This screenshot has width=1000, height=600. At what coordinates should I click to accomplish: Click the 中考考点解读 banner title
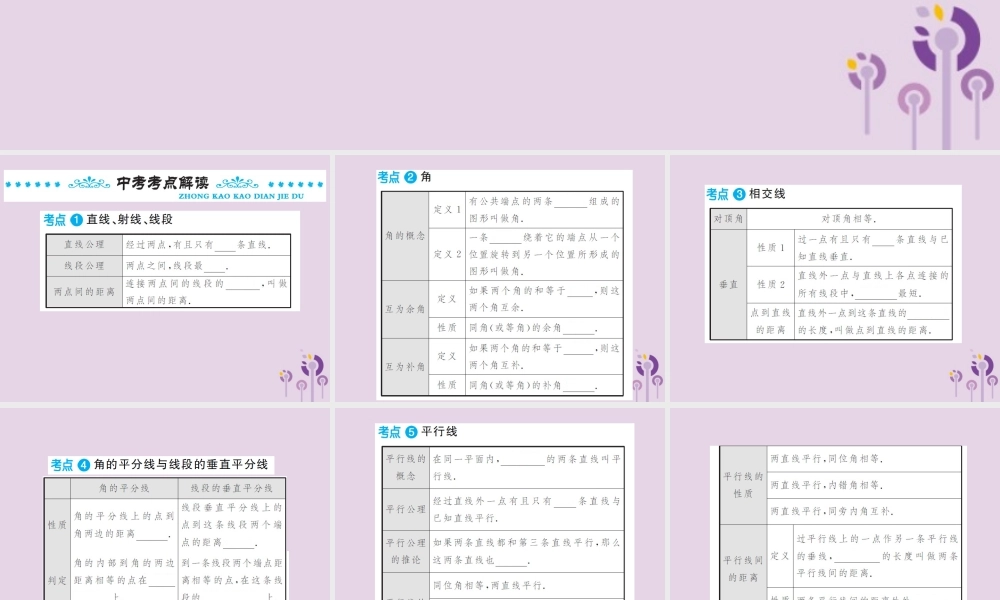pyautogui.click(x=163, y=183)
